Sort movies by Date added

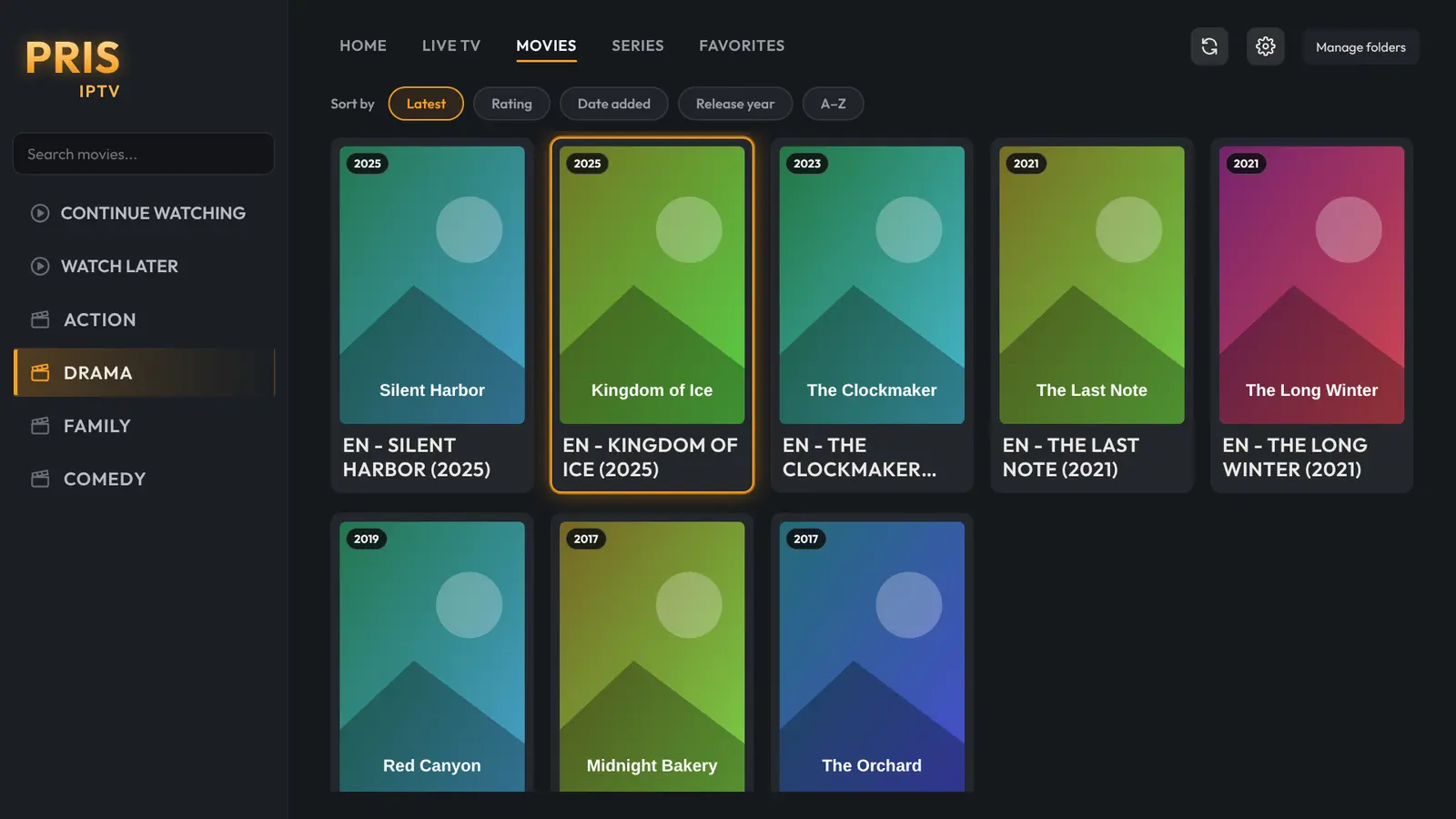[614, 104]
